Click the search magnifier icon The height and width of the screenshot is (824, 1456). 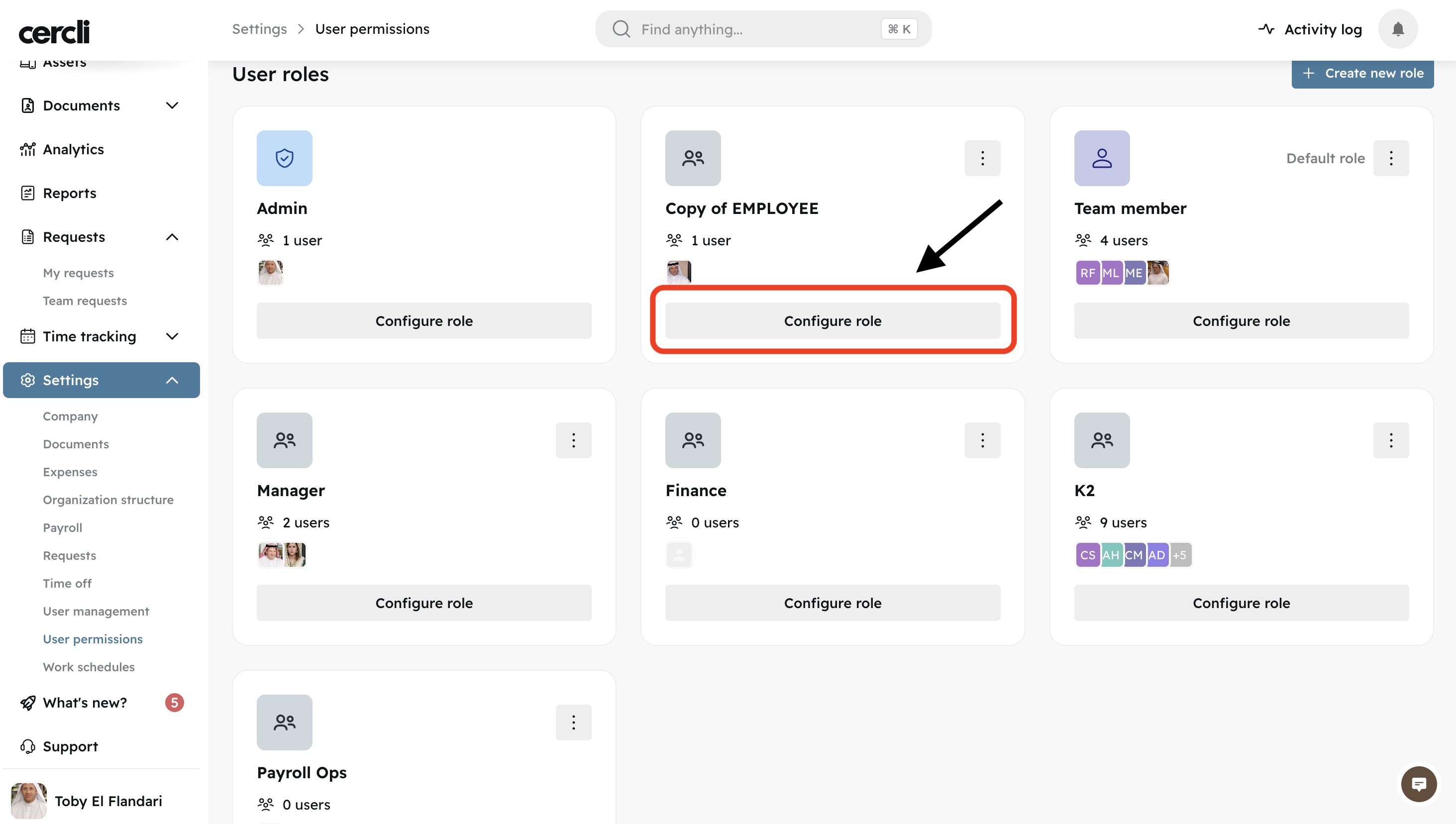(621, 29)
